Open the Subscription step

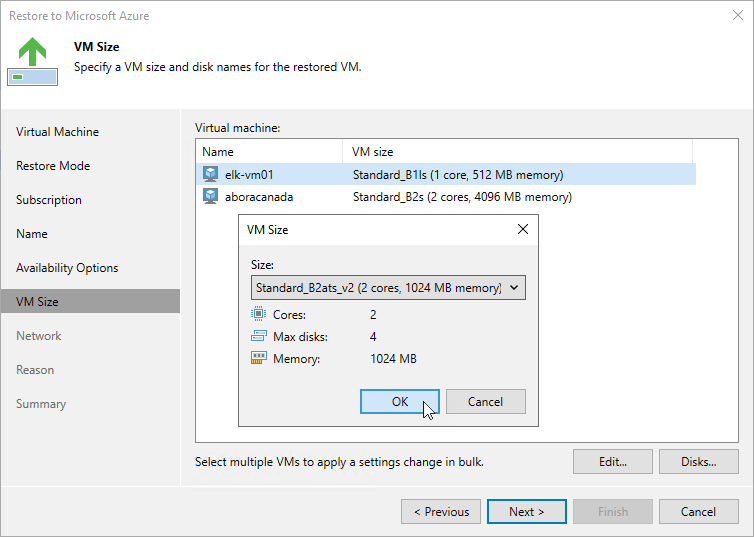click(49, 200)
